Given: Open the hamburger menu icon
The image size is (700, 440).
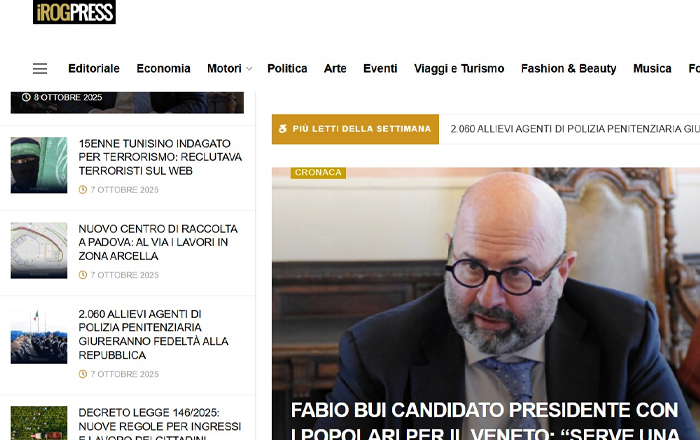Looking at the screenshot, I should coord(40,68).
